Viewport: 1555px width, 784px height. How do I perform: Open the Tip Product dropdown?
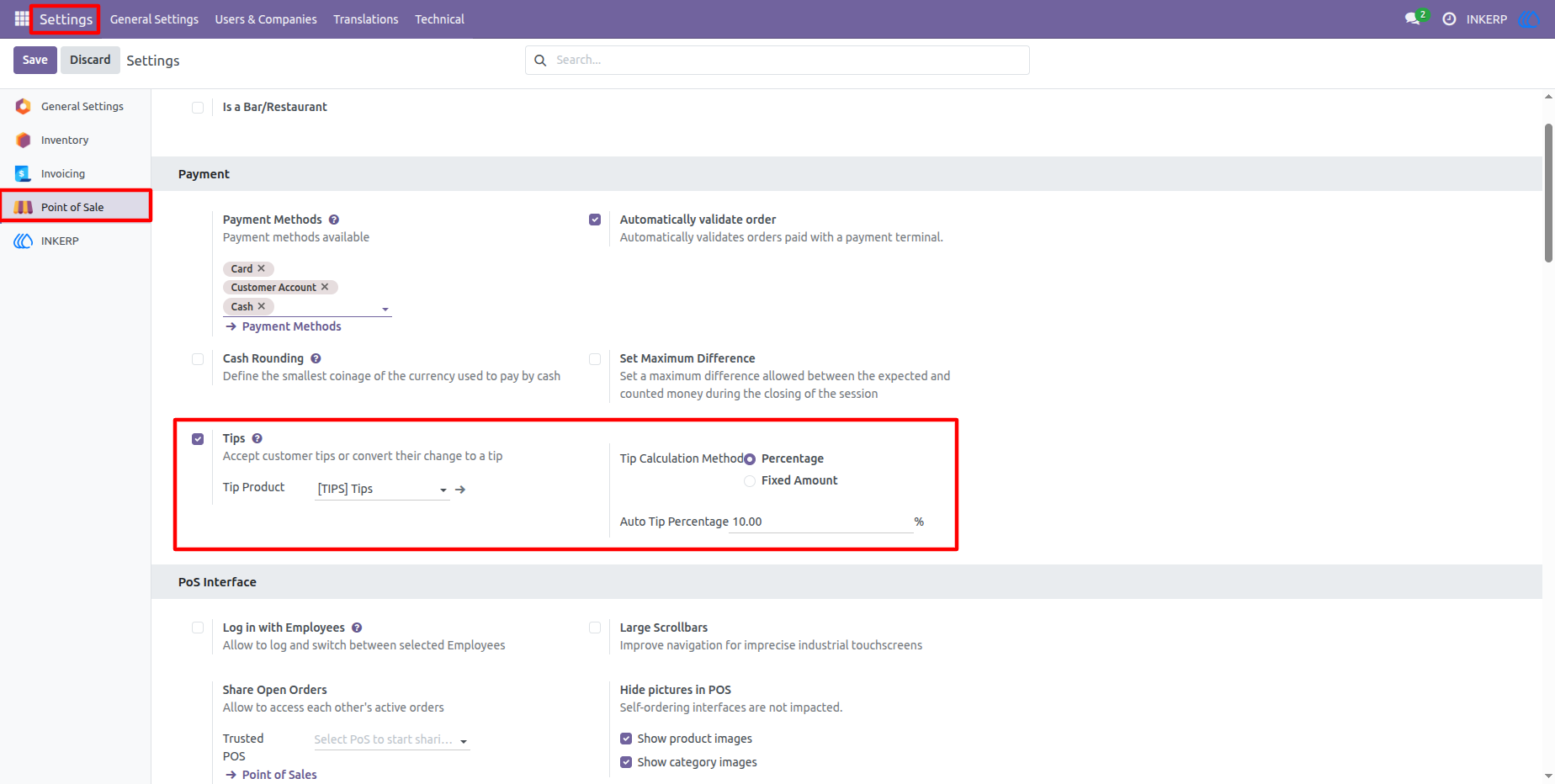click(382, 489)
